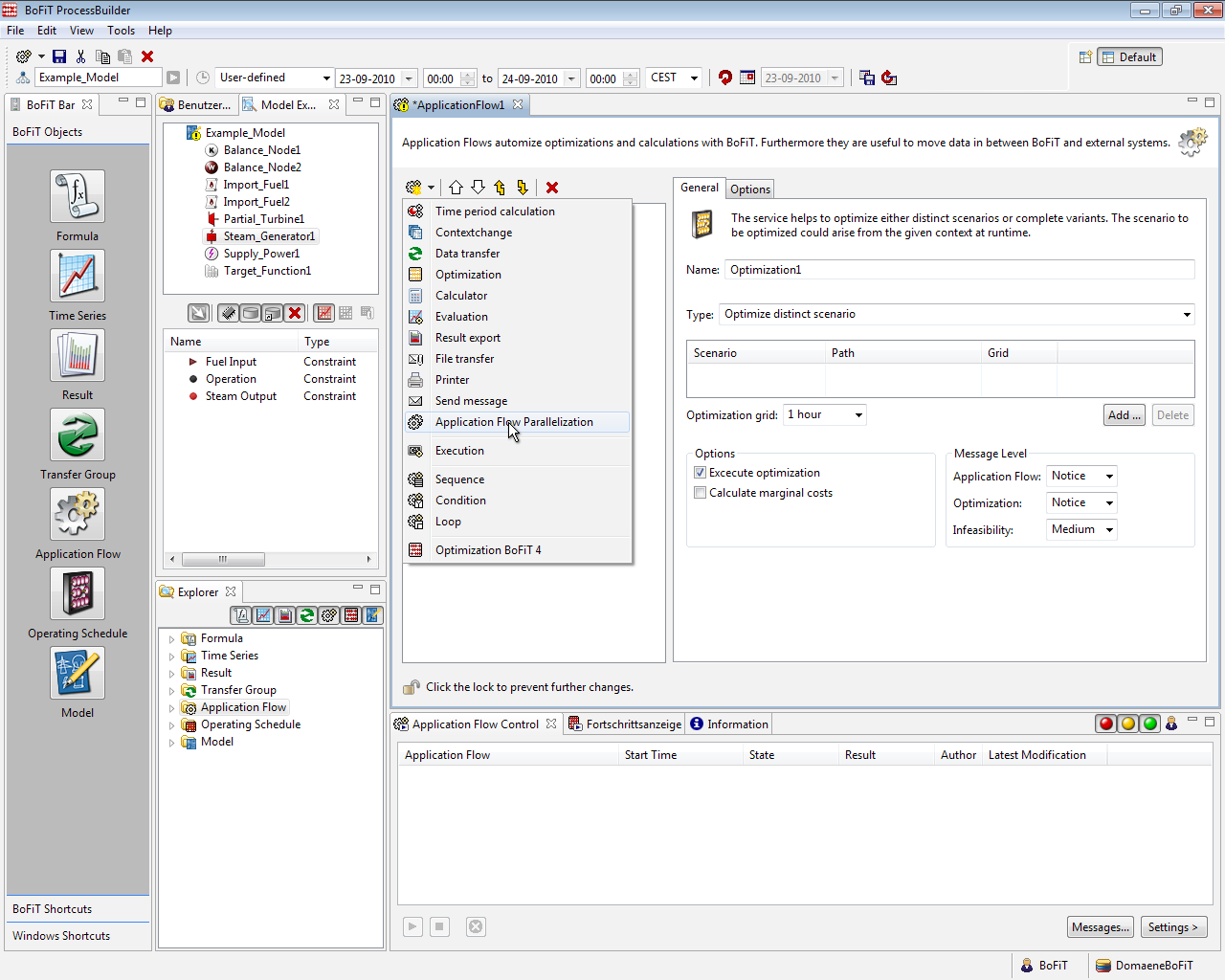Screen dimensions: 1225x980
Task: Open the Application Flow message level dropdown
Action: click(x=1081, y=476)
